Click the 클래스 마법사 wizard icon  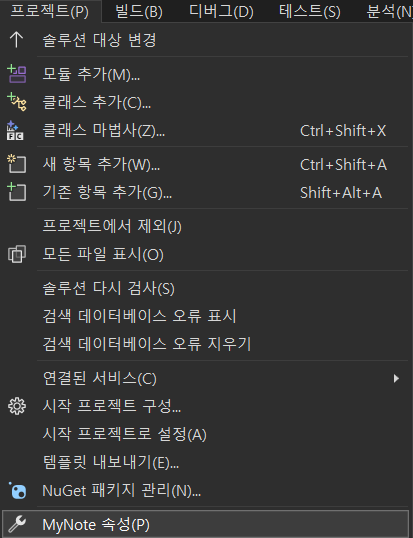pos(15,130)
